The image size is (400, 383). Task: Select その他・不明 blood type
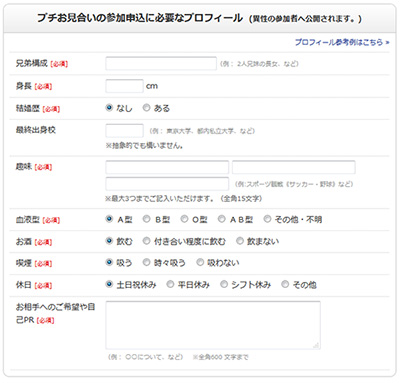pyautogui.click(x=267, y=219)
